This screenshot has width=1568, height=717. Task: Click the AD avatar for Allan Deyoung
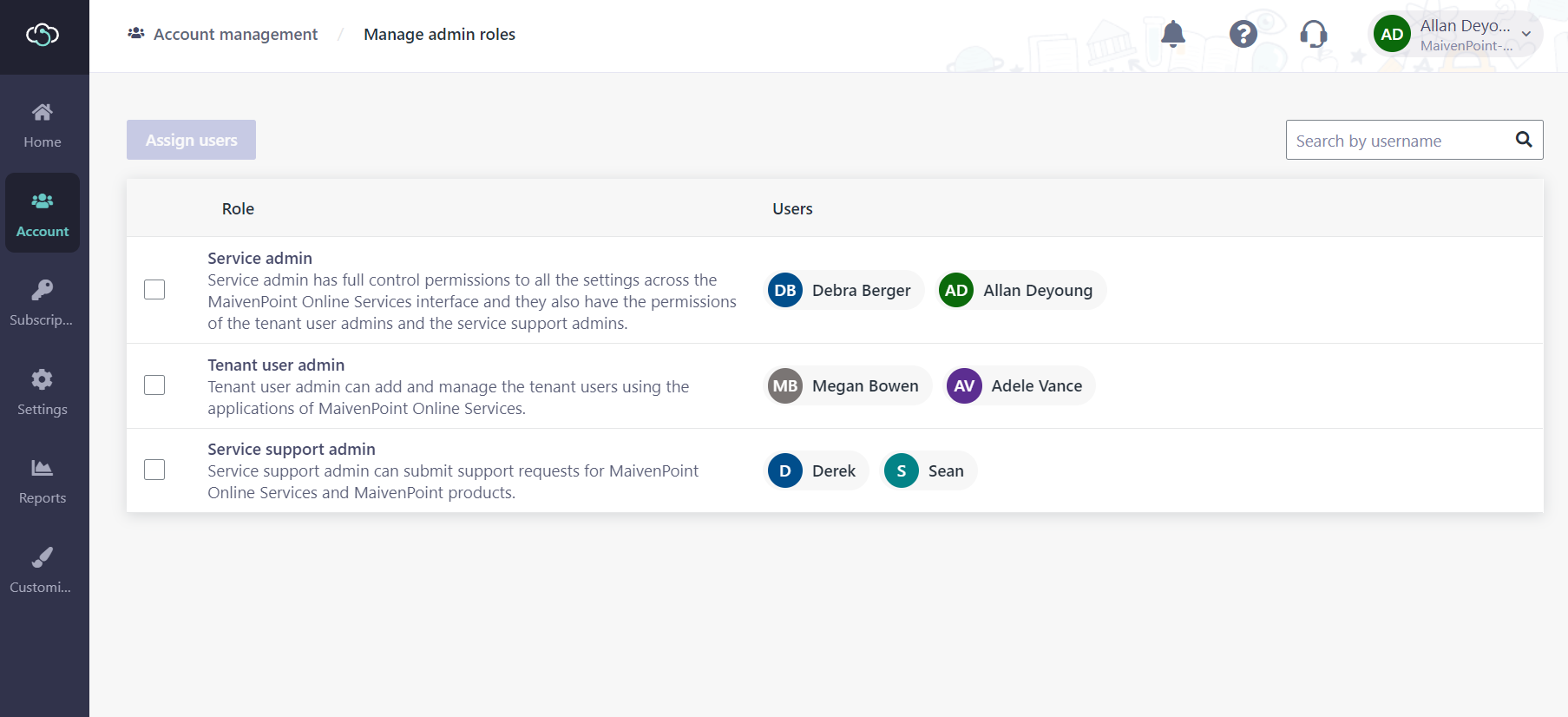coord(956,290)
